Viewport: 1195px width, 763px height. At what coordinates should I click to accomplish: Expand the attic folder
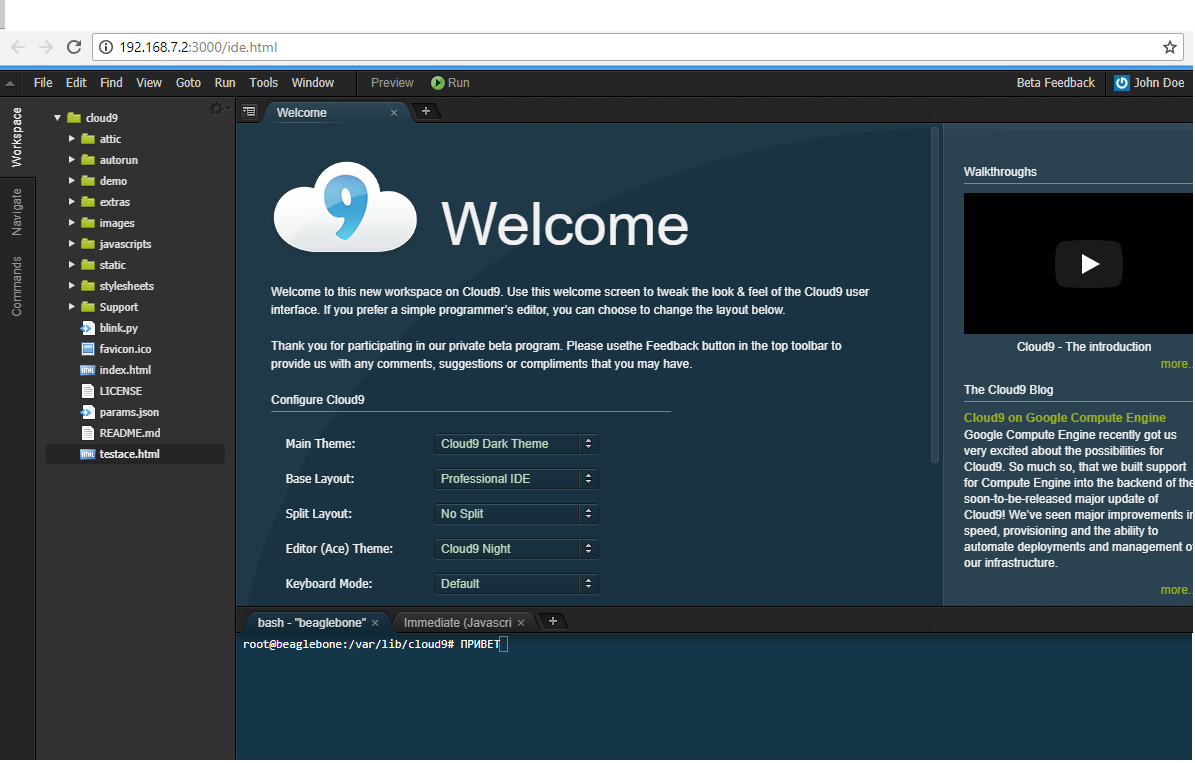click(72, 139)
